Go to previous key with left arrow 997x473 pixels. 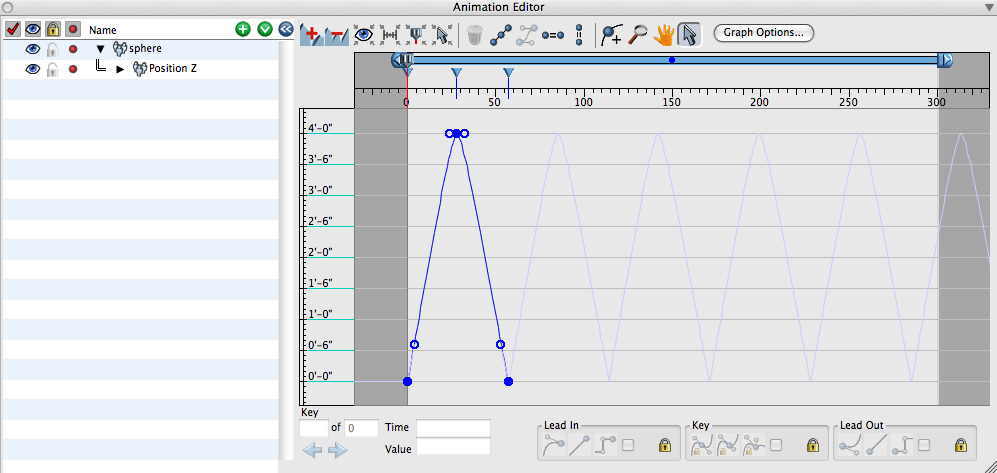click(313, 450)
